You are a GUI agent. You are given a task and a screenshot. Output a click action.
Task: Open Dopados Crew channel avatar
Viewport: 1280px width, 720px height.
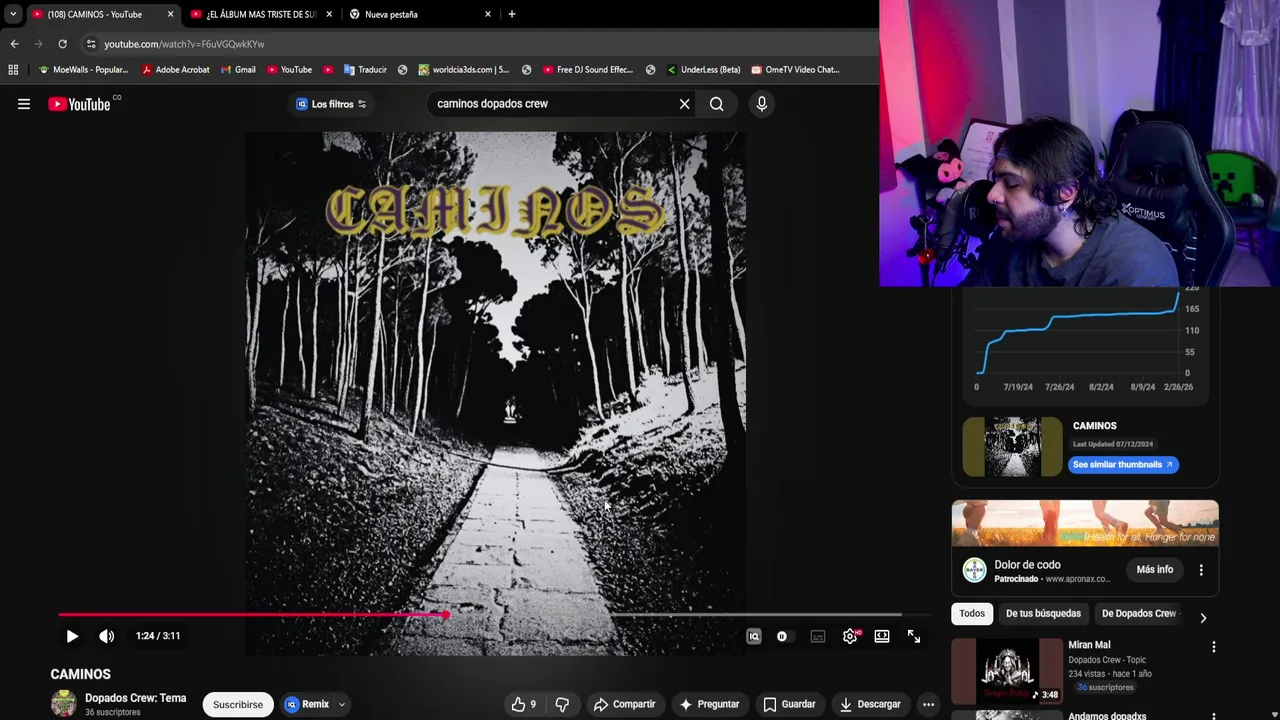64,704
